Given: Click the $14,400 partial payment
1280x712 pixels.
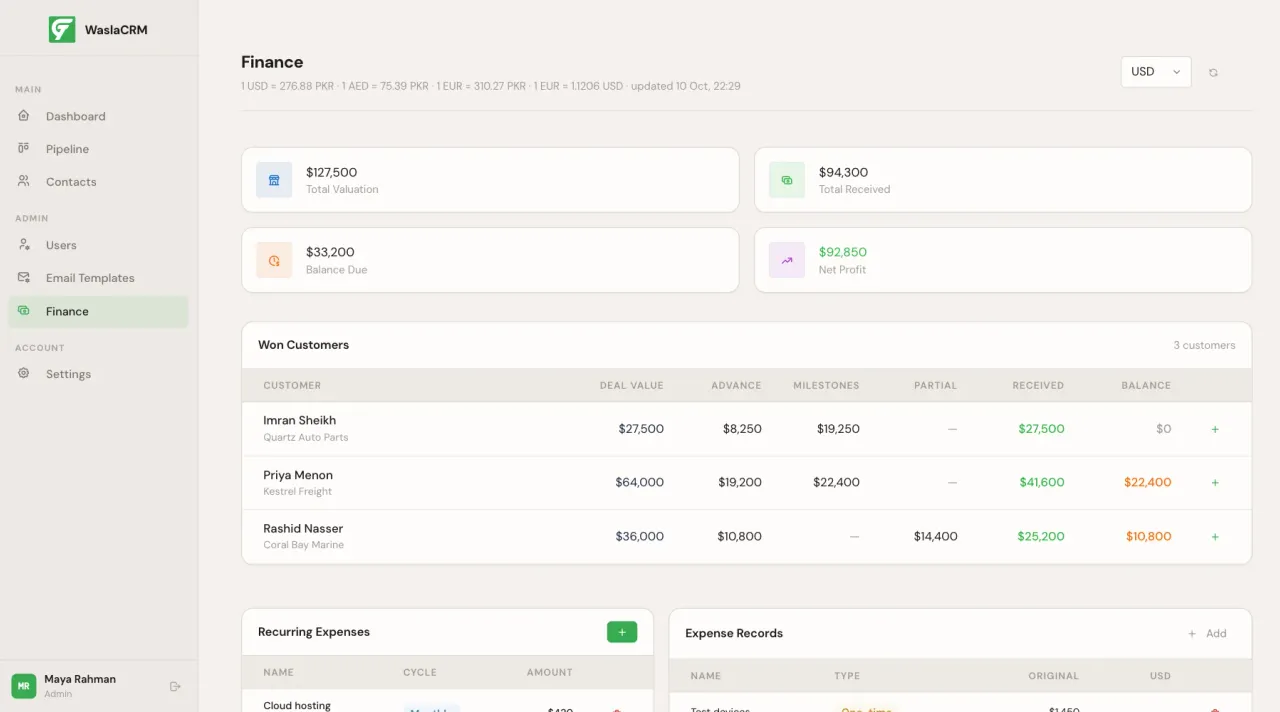Looking at the screenshot, I should coord(936,536).
